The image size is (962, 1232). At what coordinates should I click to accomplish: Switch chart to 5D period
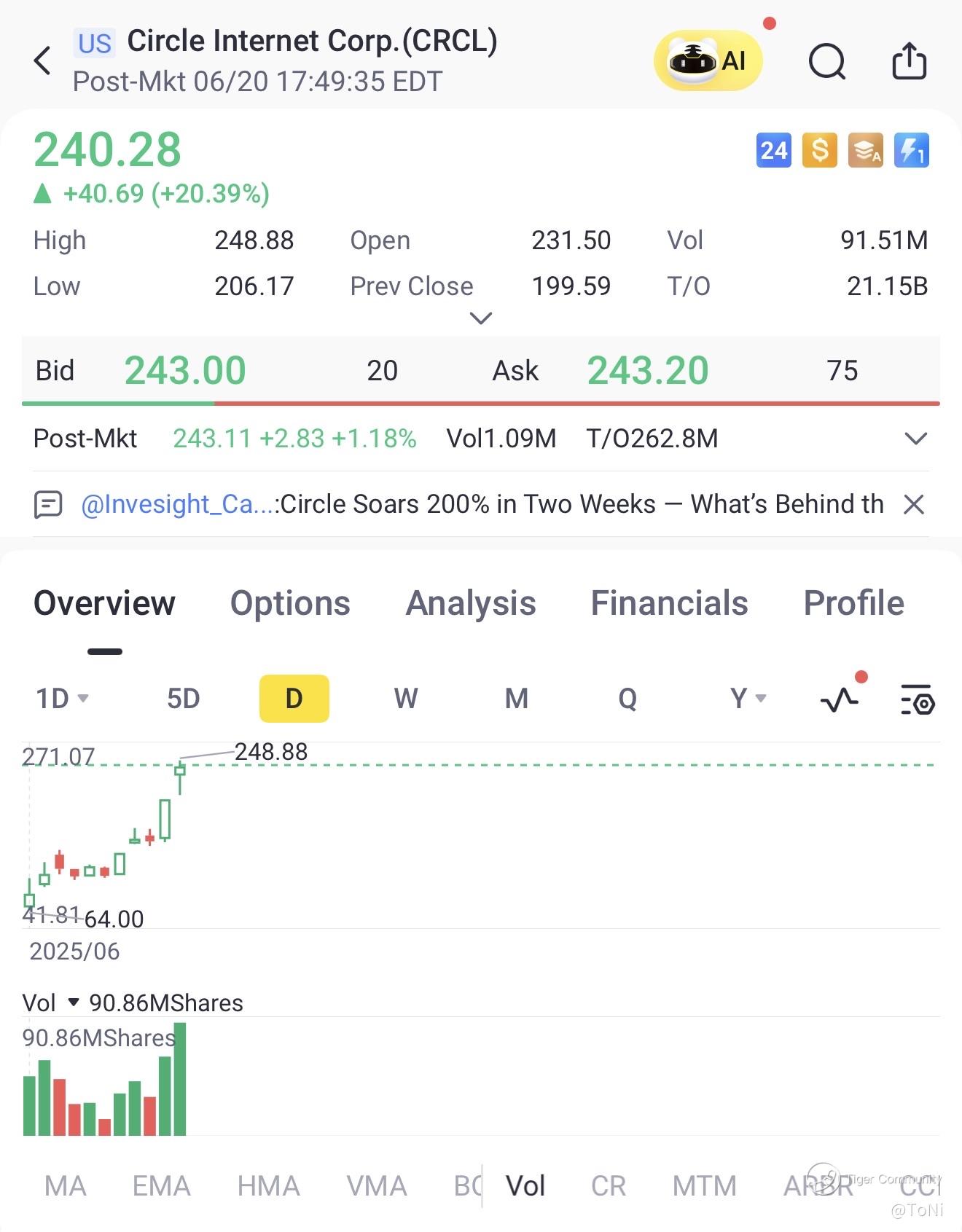click(x=183, y=699)
